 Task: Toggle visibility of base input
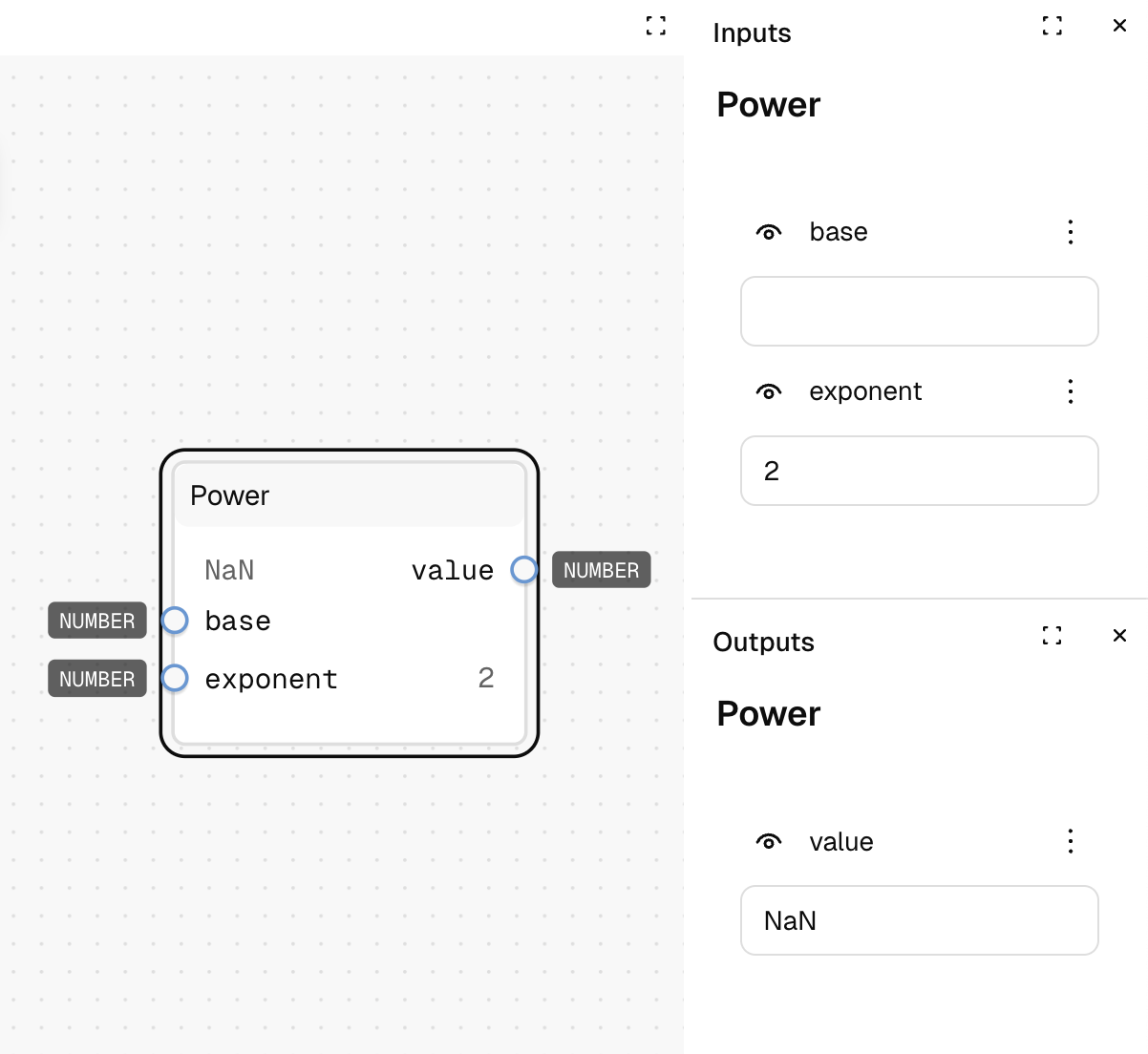769,232
